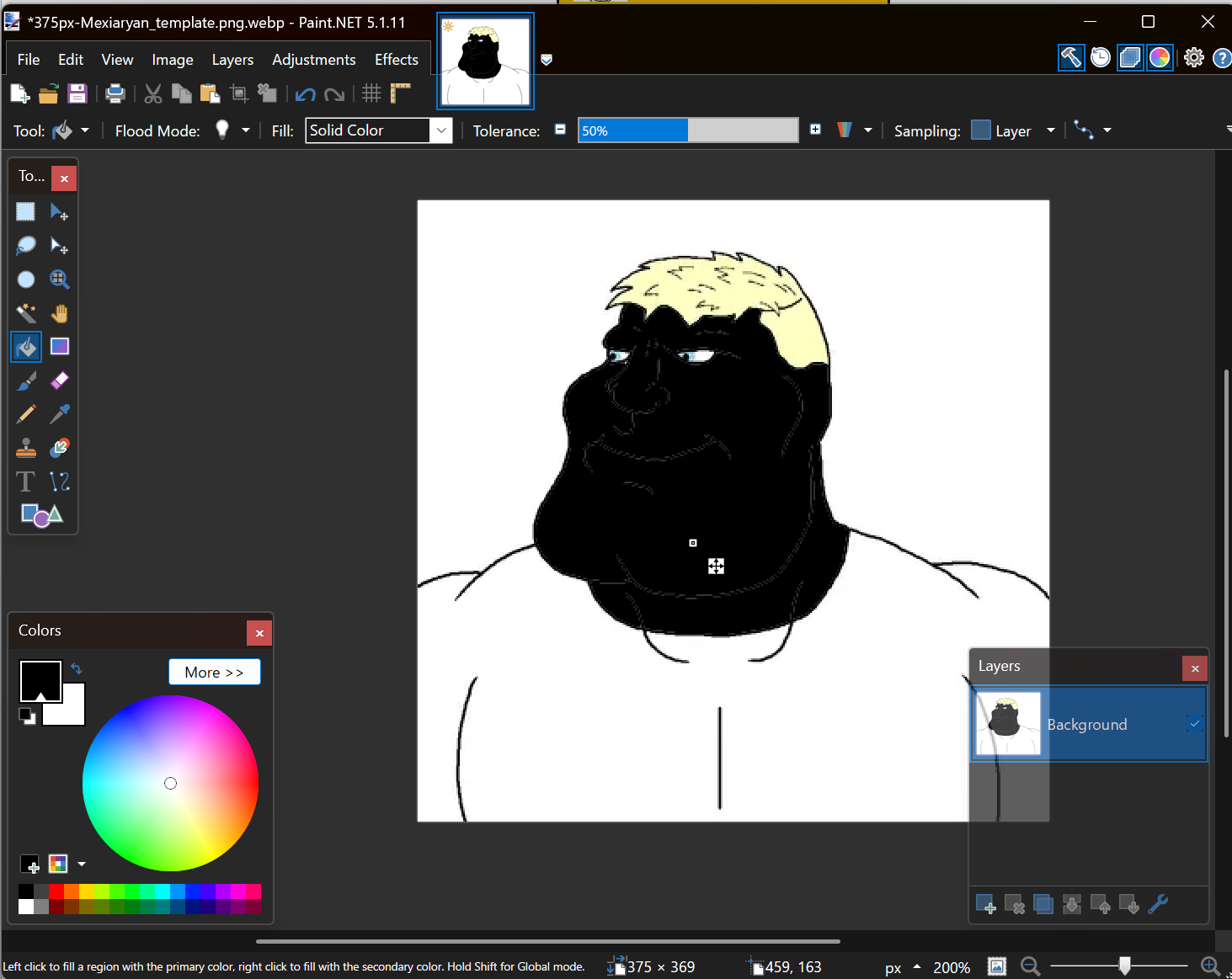Open the Adjustments menu

click(313, 60)
